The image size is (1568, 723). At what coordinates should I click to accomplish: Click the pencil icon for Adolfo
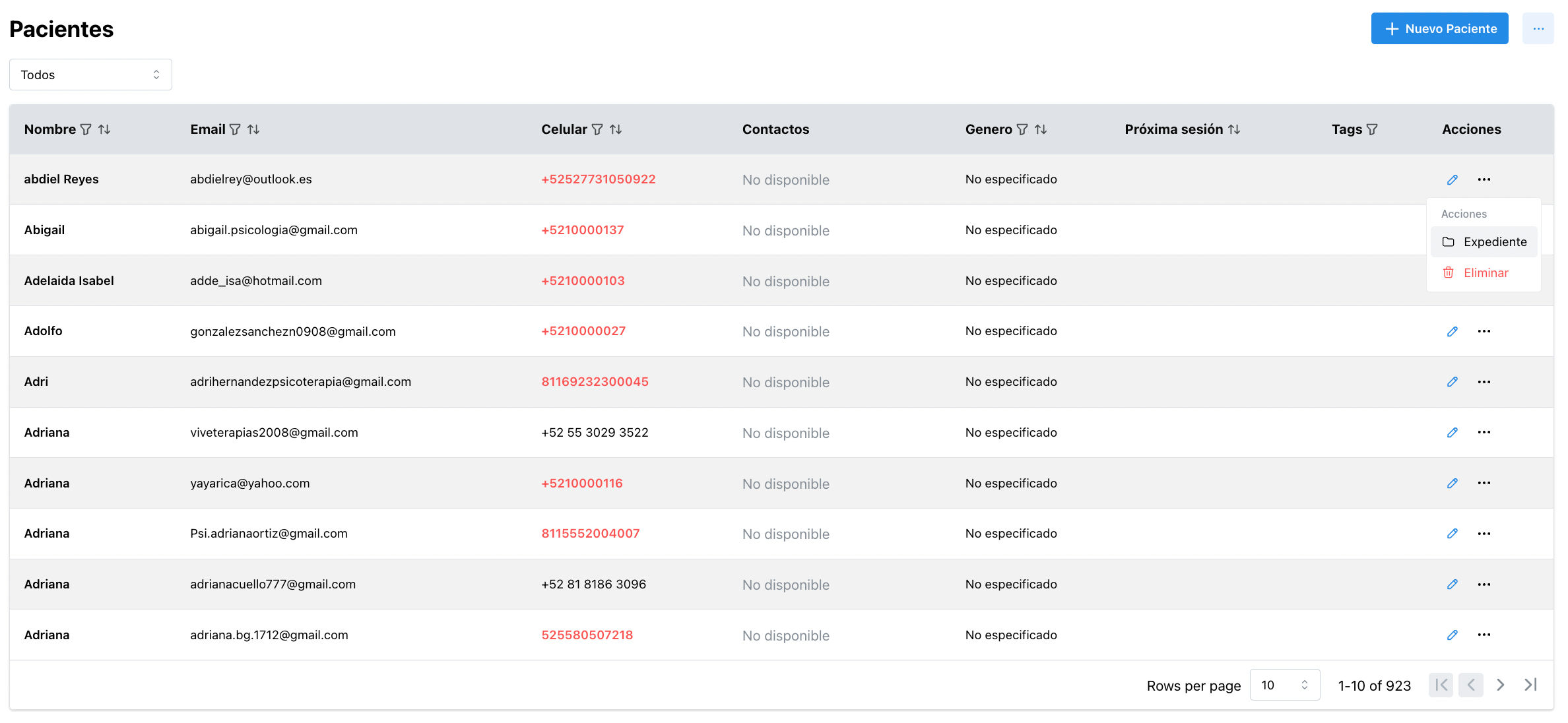coord(1452,331)
